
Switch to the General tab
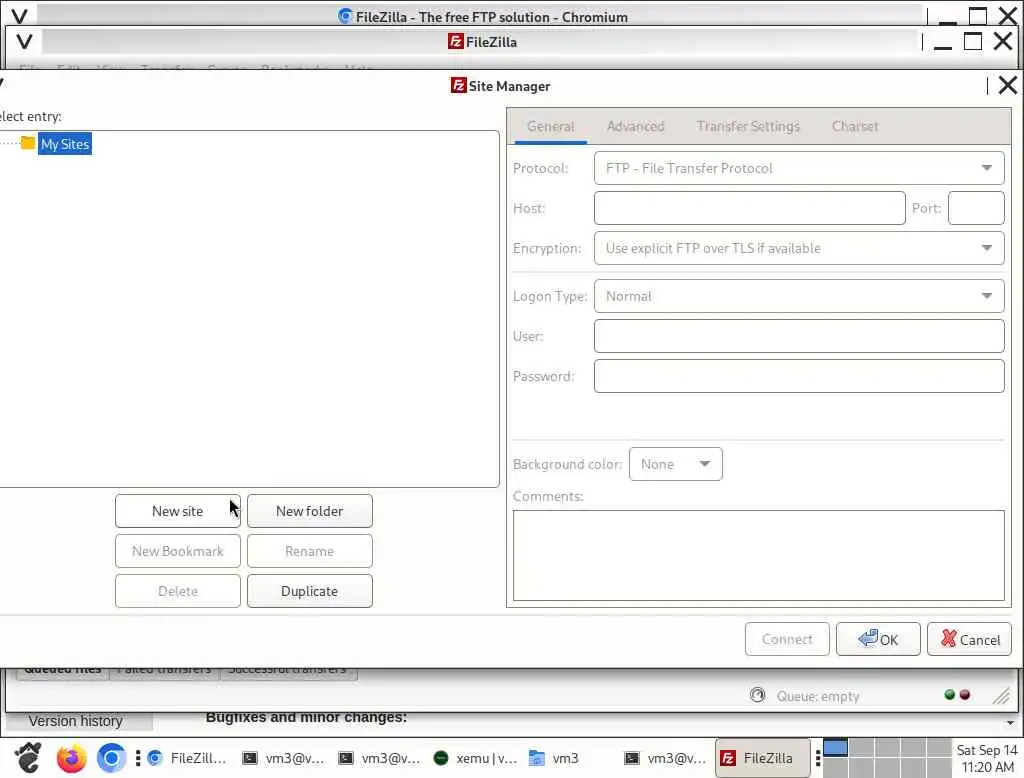point(551,126)
